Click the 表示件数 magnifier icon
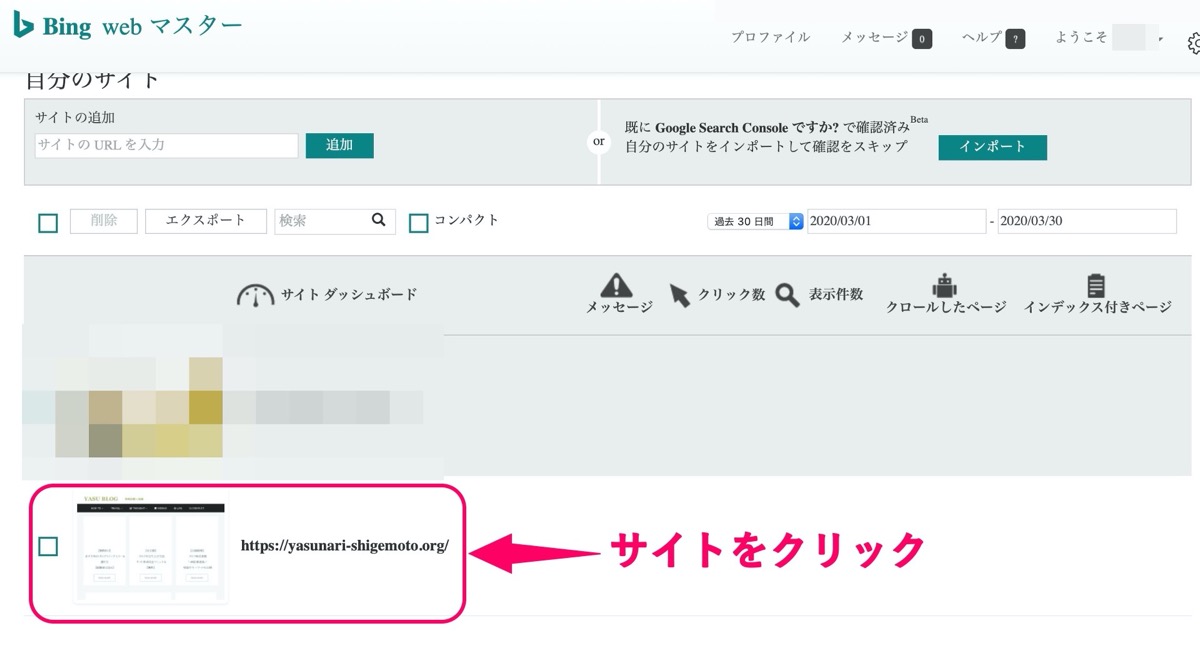The image size is (1200, 645). tap(787, 295)
